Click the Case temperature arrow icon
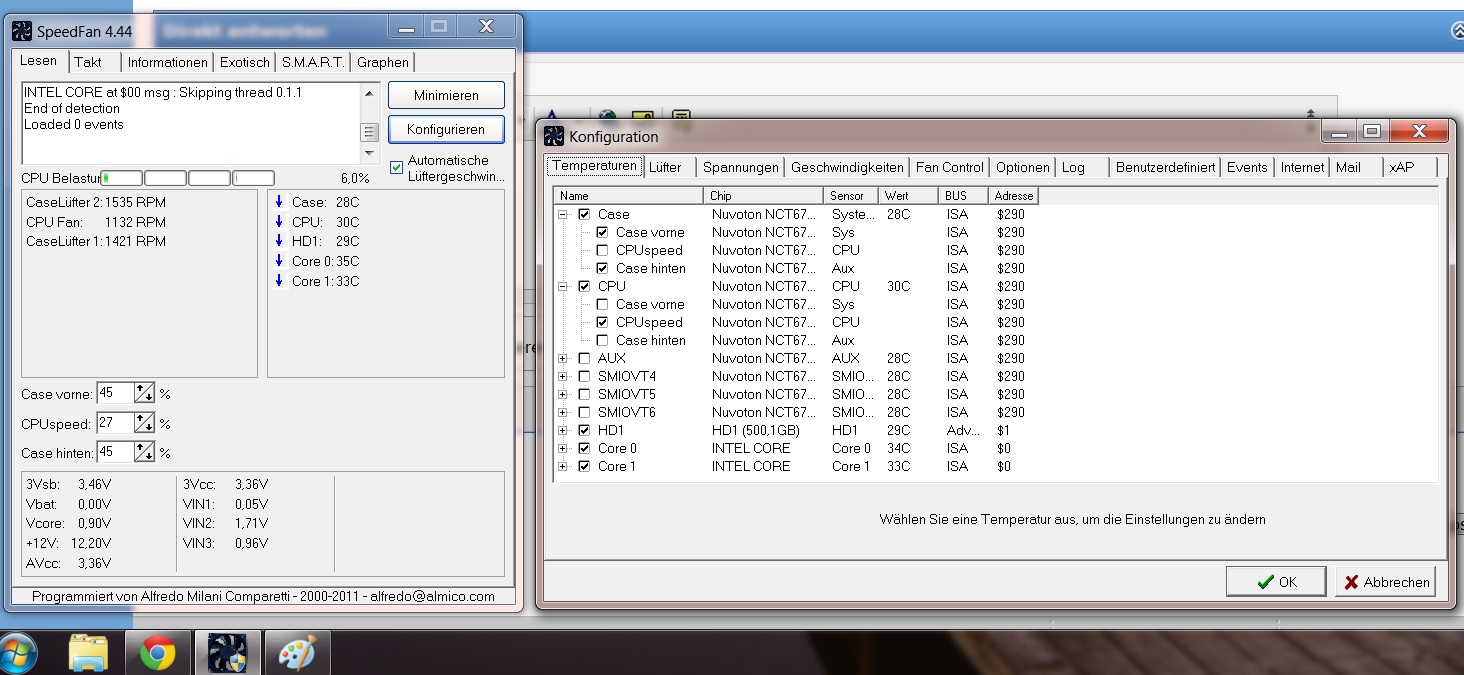 (x=279, y=202)
